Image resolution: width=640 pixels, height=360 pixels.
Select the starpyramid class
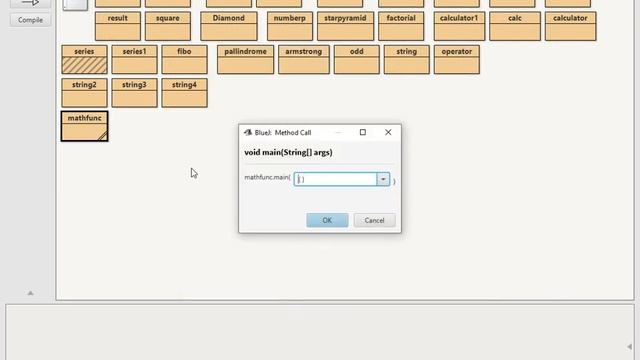(345, 26)
